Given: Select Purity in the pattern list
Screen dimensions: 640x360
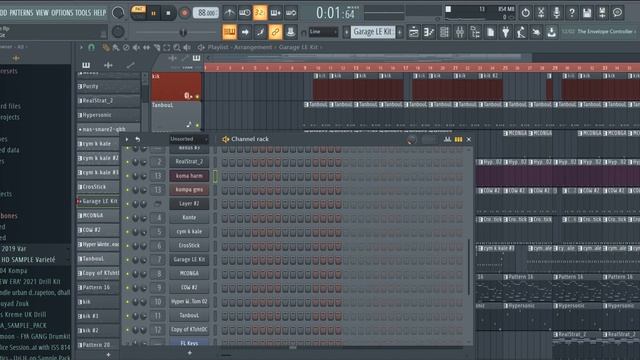Looking at the screenshot, I should click(x=109, y=86).
